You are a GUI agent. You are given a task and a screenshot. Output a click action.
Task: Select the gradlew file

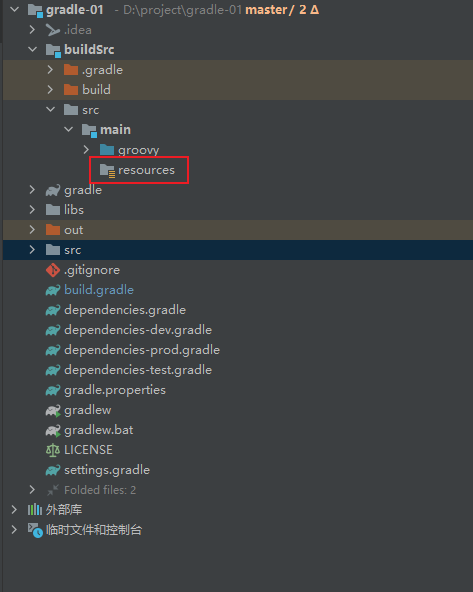(x=88, y=410)
